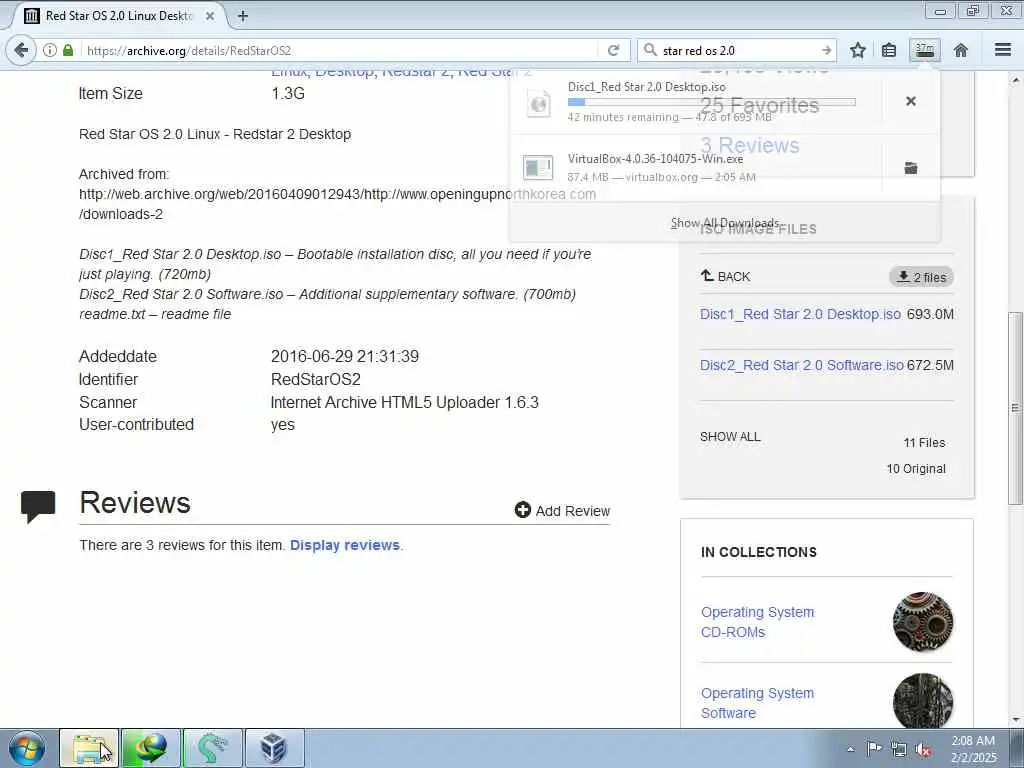Click the '11 Files' text
This screenshot has height=768, width=1024.
pos(924,443)
